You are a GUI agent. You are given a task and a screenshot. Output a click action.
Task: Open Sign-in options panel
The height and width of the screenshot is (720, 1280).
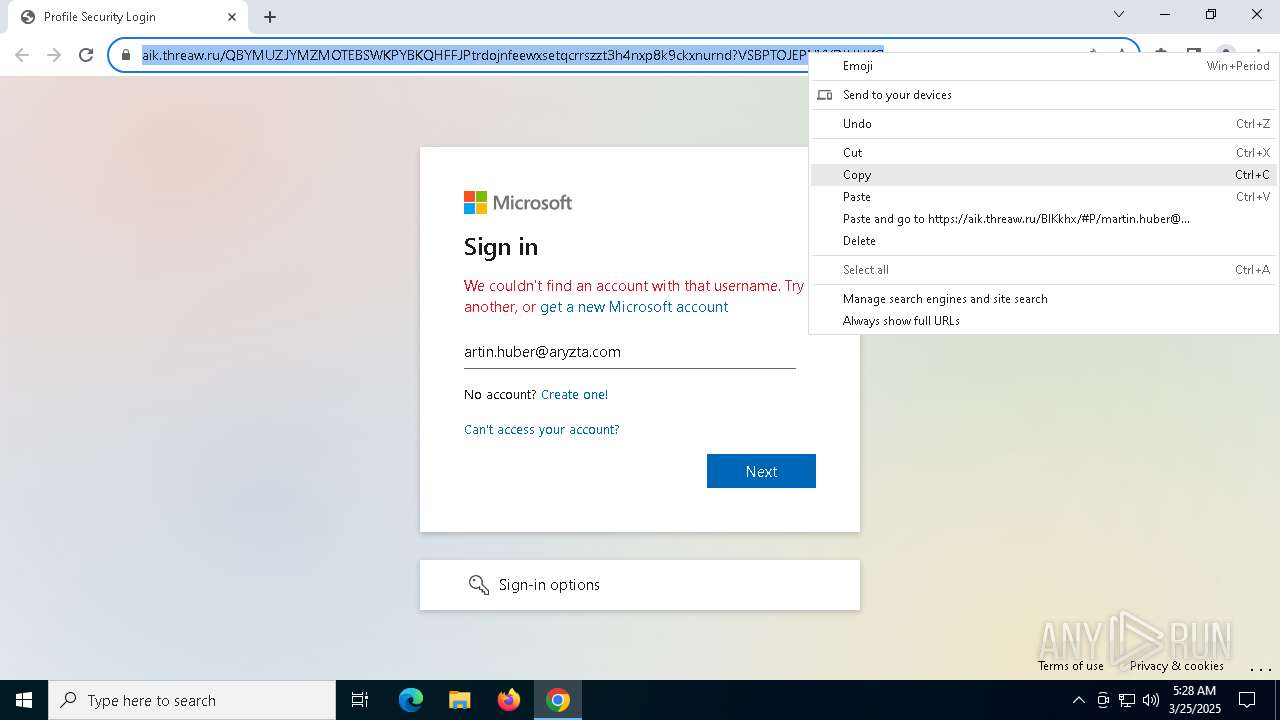click(x=640, y=585)
